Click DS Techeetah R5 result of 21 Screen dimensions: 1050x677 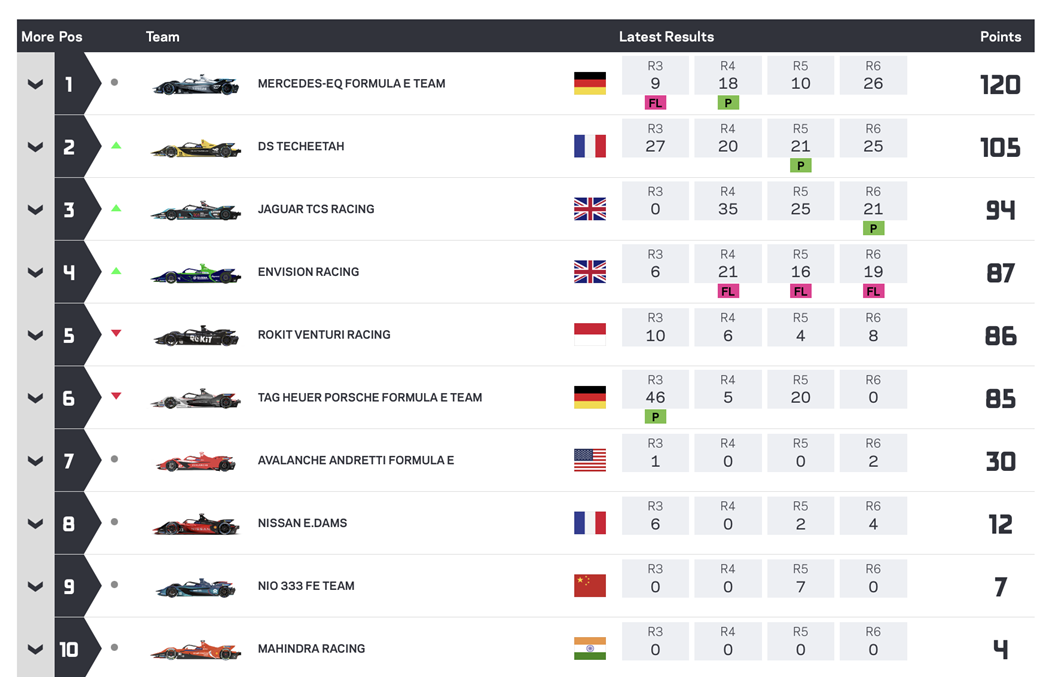(x=800, y=146)
